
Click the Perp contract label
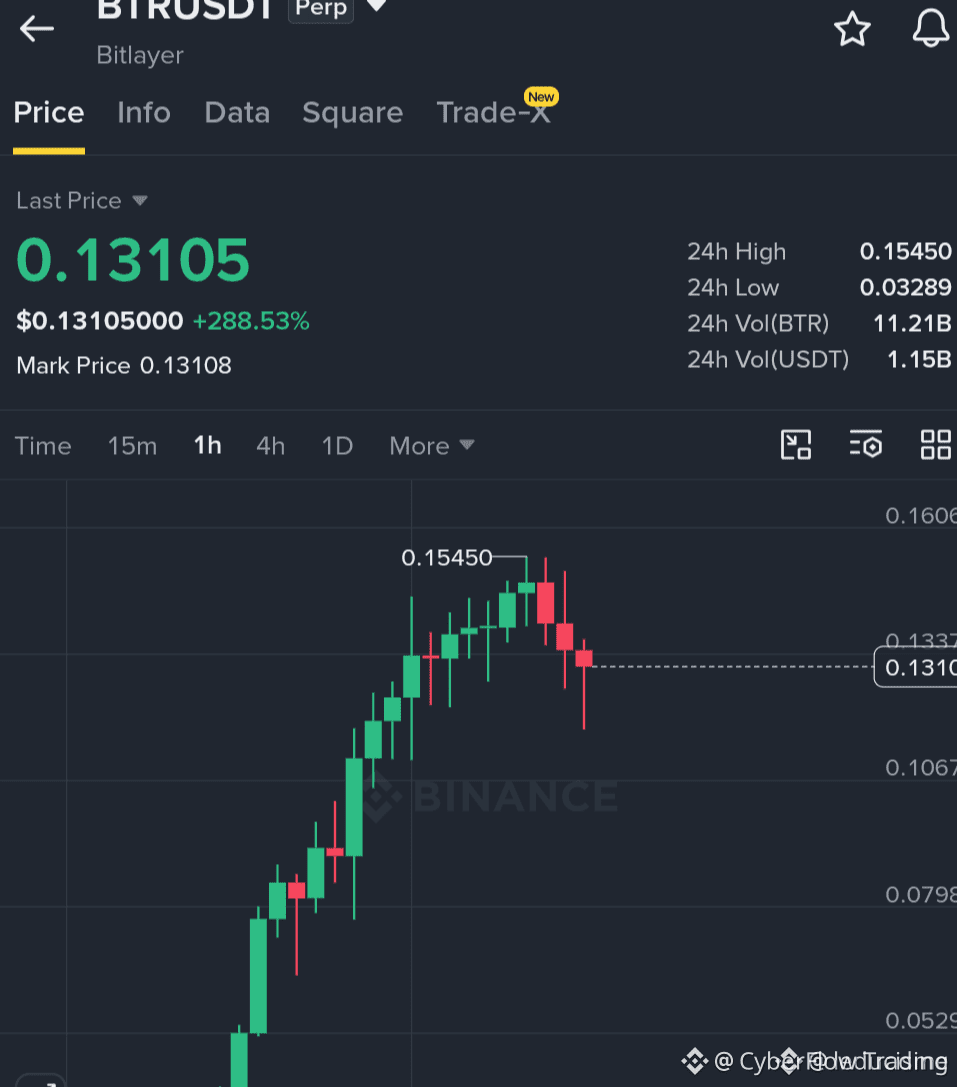[x=321, y=8]
